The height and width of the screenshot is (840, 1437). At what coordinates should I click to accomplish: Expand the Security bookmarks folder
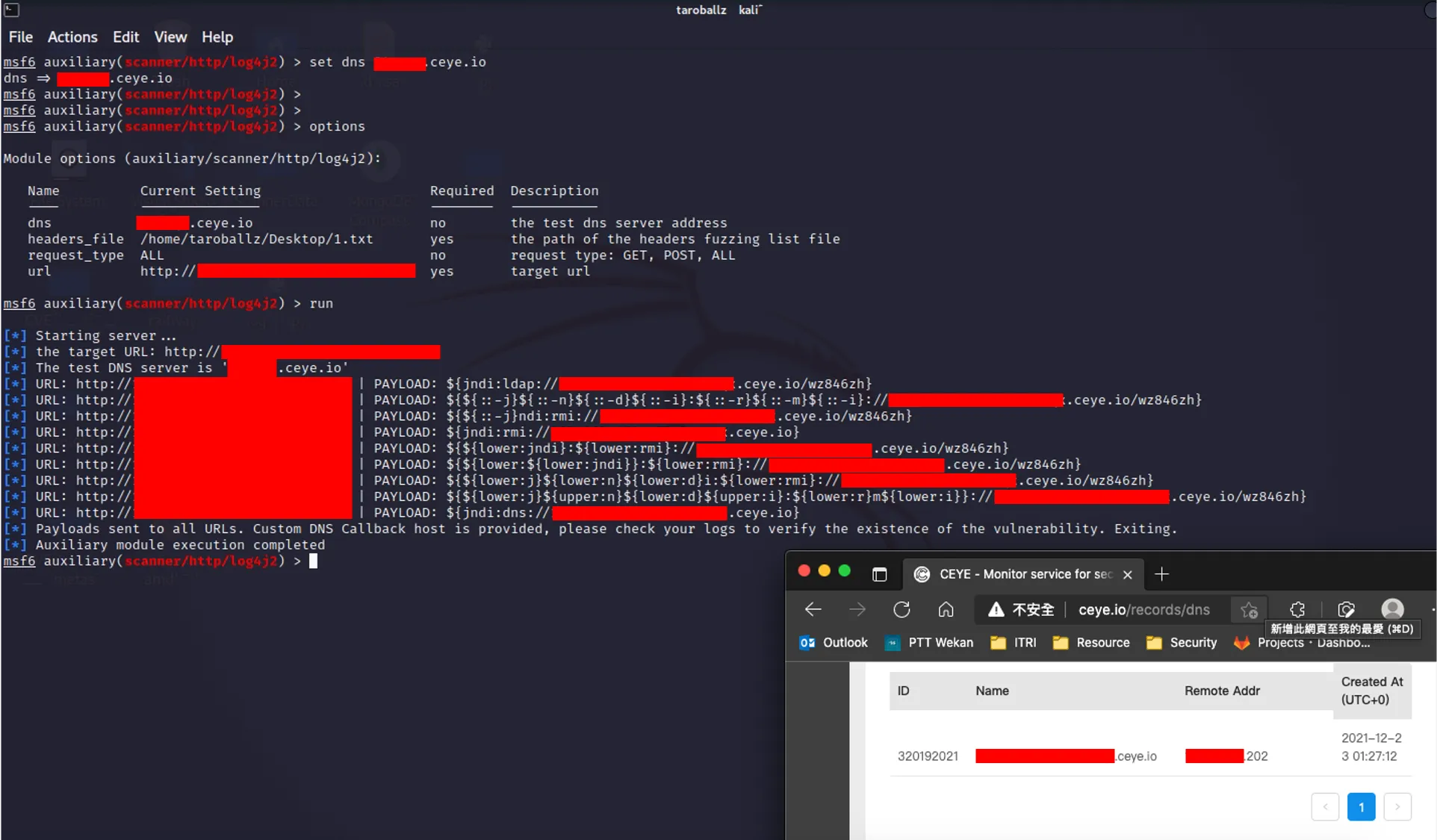tap(1182, 643)
